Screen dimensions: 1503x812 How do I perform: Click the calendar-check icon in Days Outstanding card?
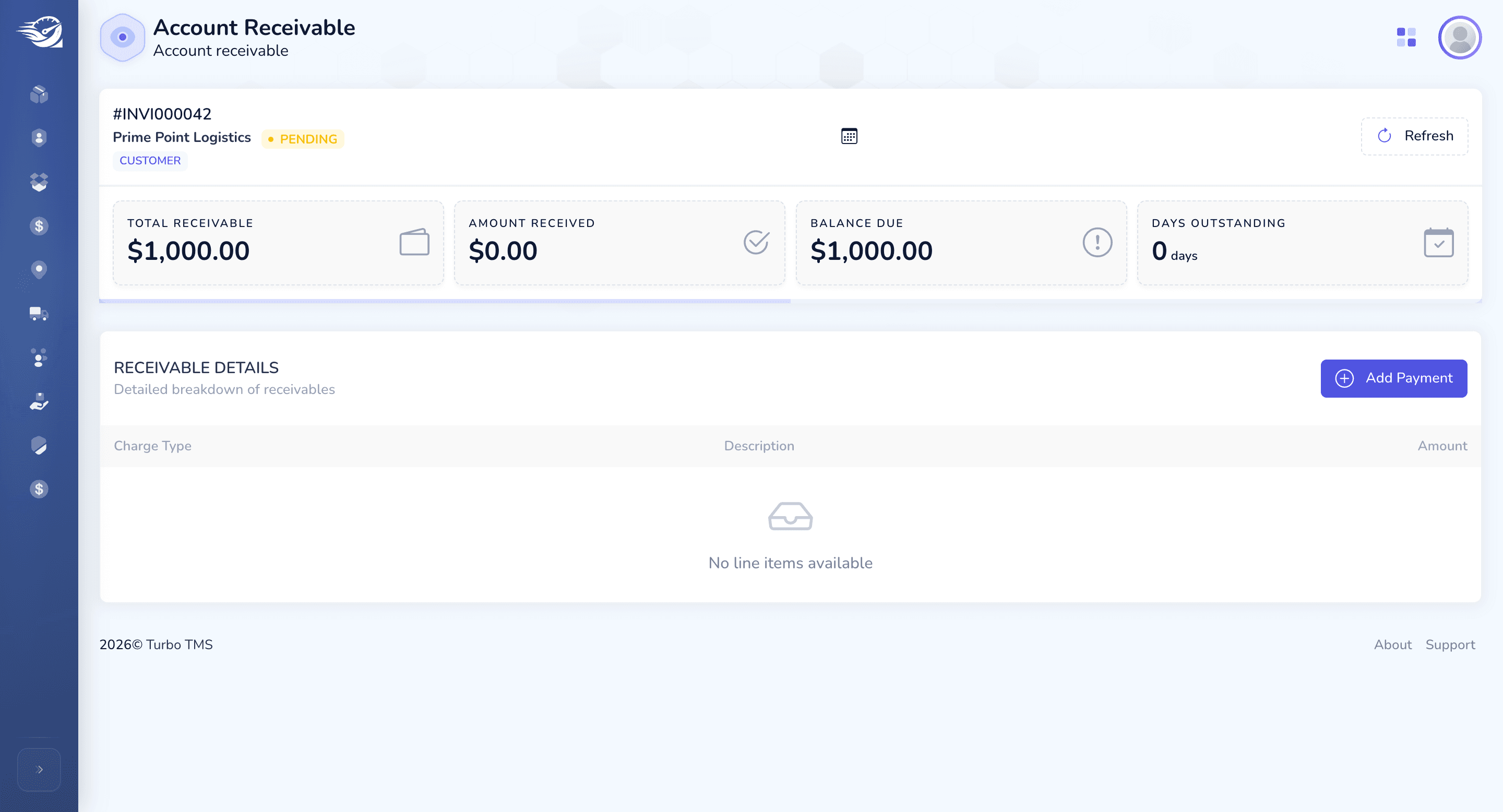point(1439,242)
